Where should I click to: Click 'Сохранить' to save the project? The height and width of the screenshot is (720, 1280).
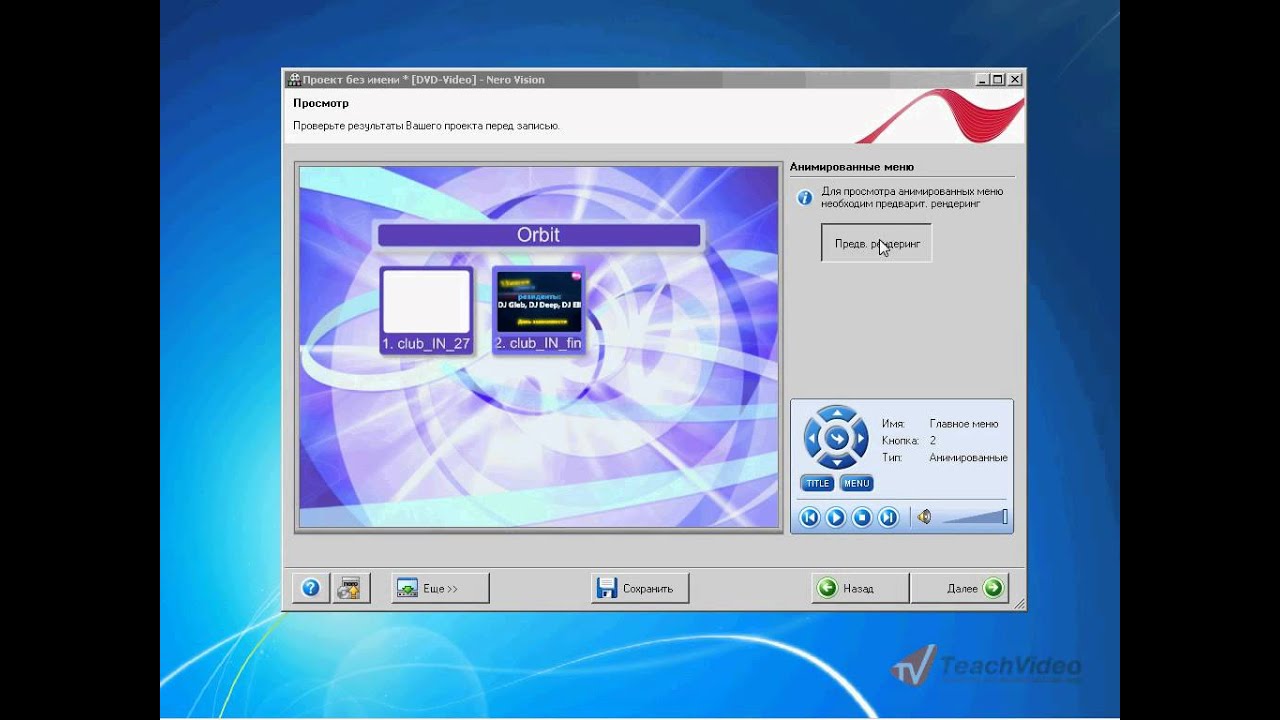pyautogui.click(x=640, y=588)
